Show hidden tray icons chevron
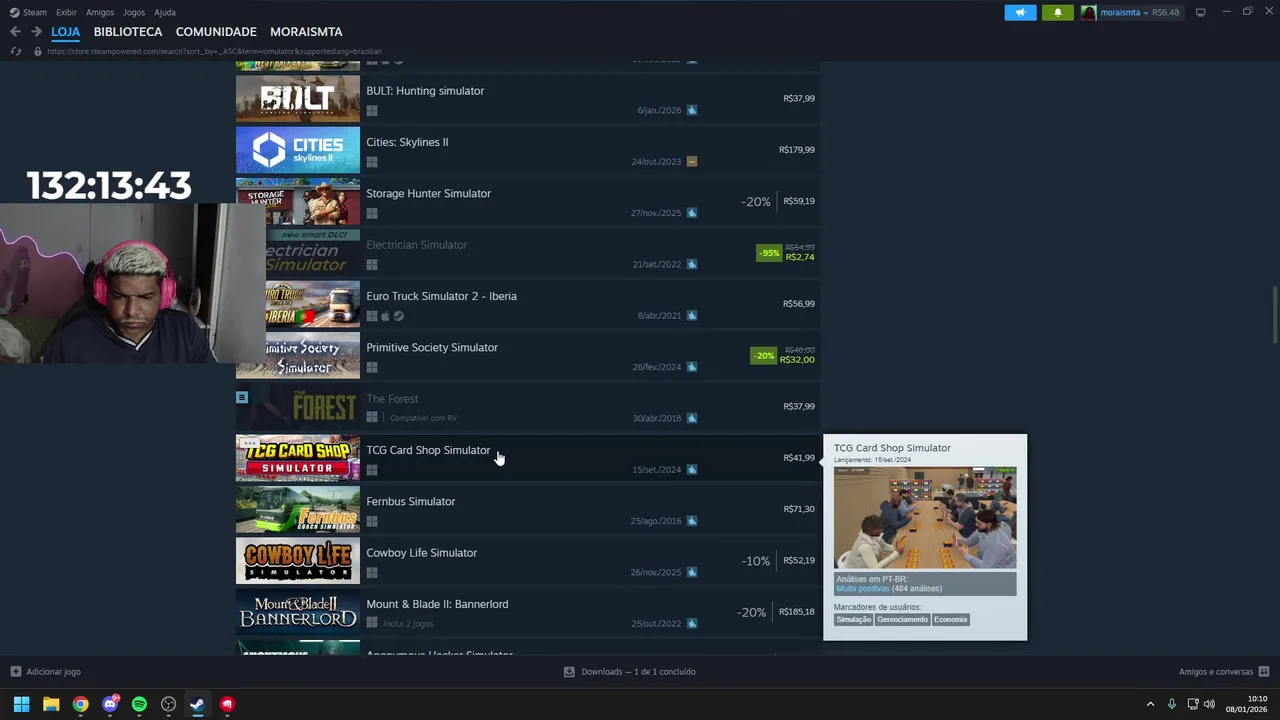 click(x=1150, y=704)
